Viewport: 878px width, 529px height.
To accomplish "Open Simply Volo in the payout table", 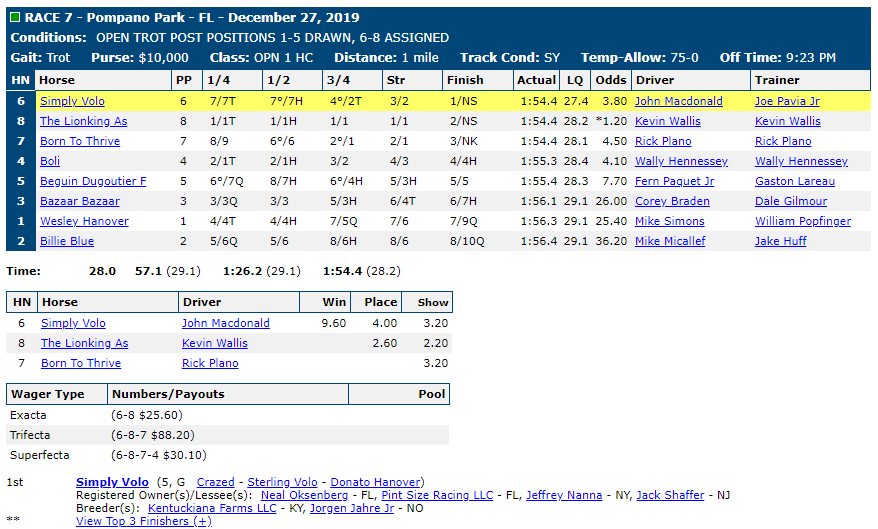I will coord(73,324).
